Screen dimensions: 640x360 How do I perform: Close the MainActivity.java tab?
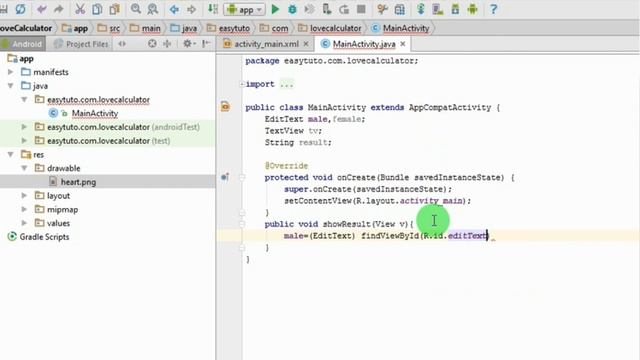403,43
